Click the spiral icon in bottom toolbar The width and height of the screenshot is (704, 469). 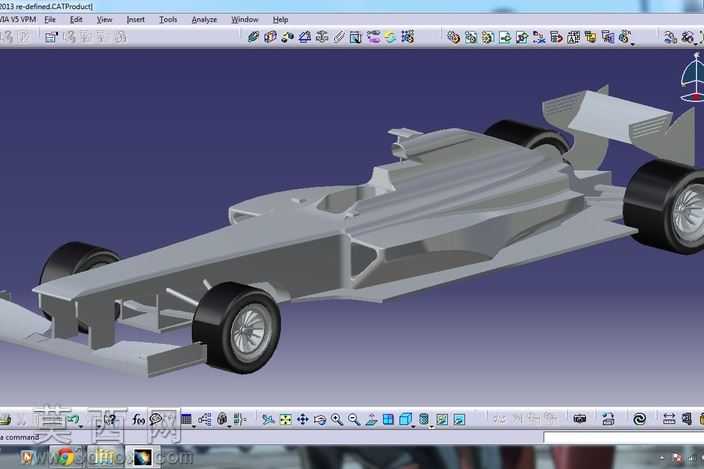(639, 419)
